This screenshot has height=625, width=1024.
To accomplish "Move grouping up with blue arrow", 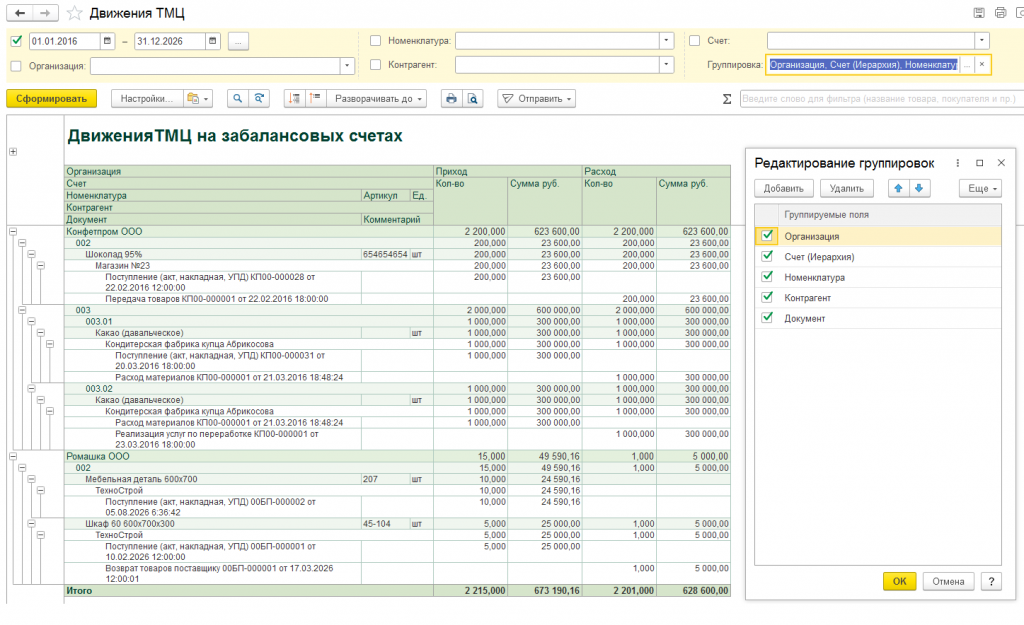I will (899, 188).
